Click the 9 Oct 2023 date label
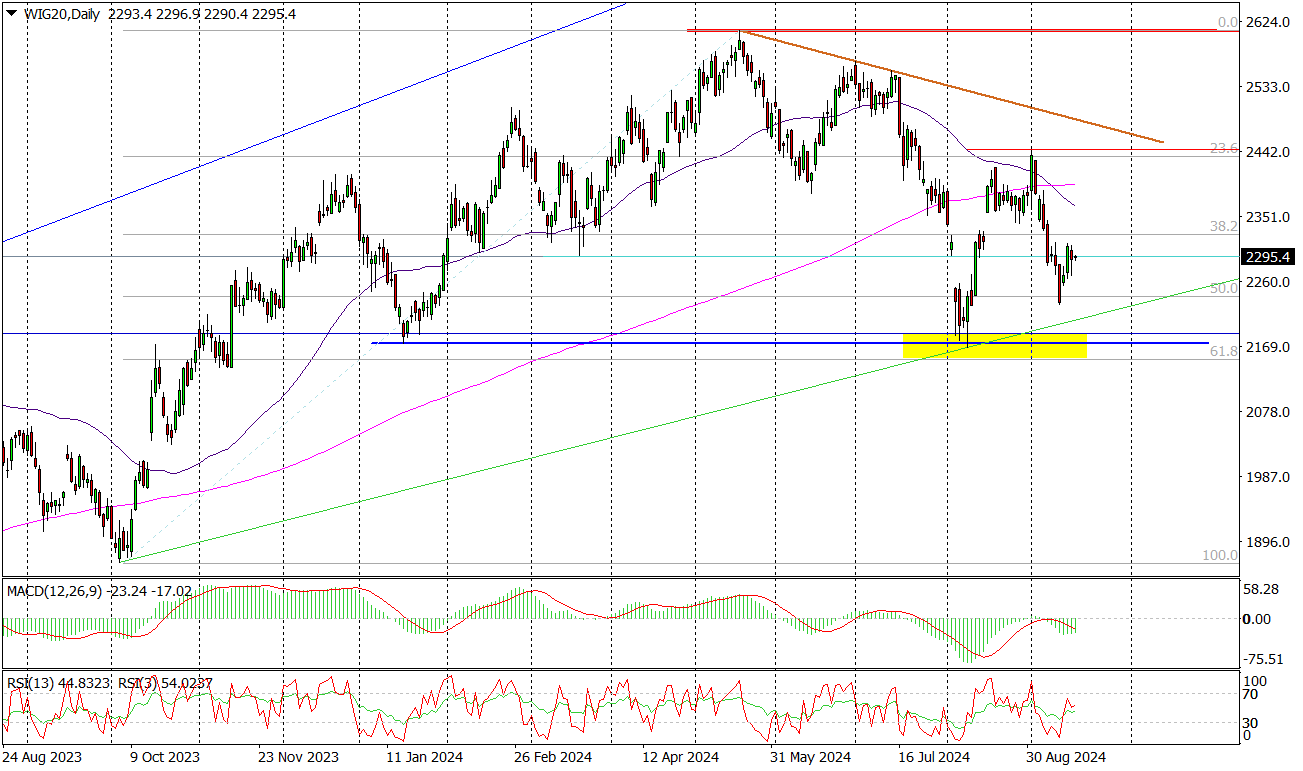1303x771 pixels. [x=165, y=759]
